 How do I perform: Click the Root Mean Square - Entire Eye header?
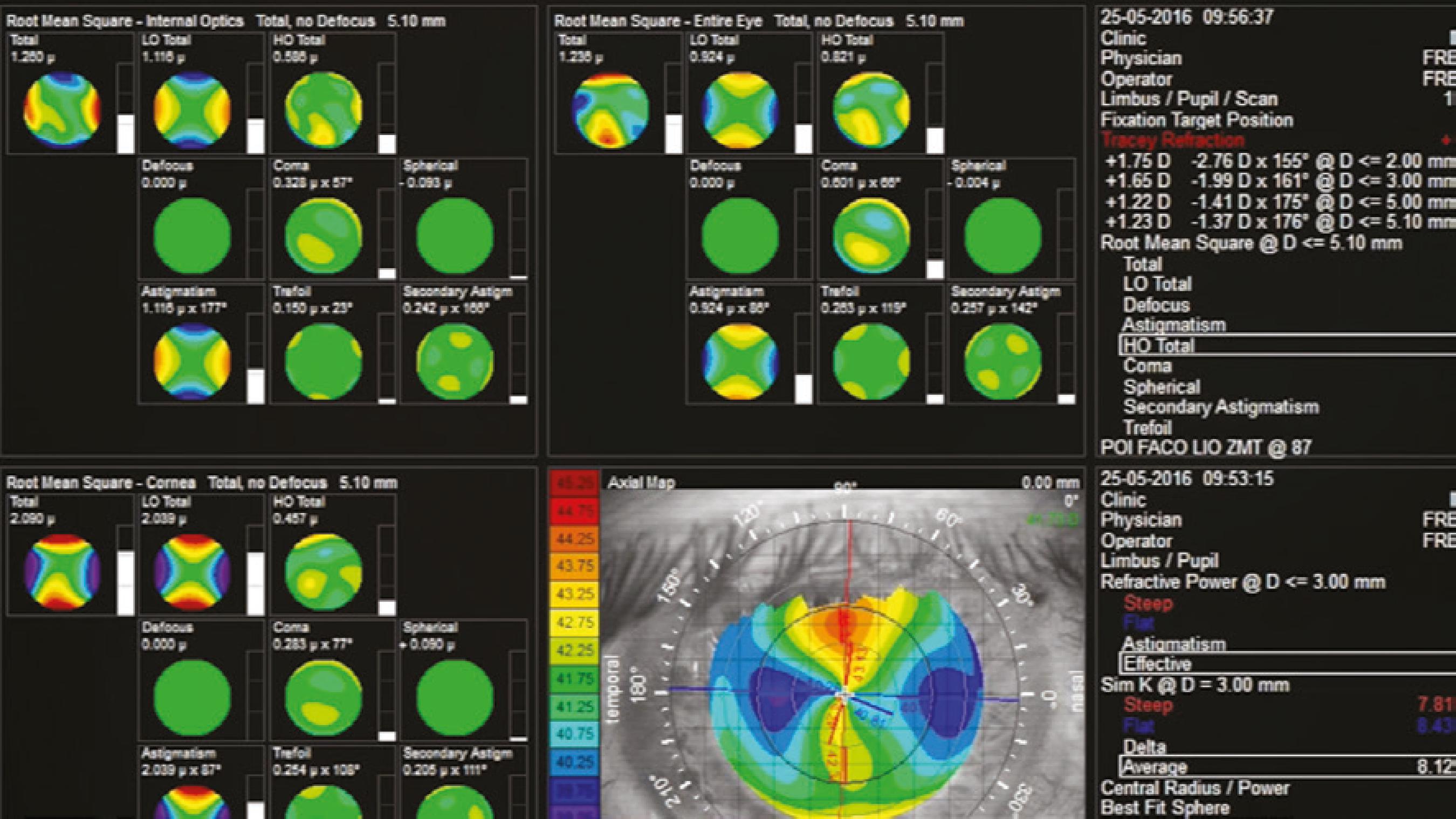[x=657, y=22]
